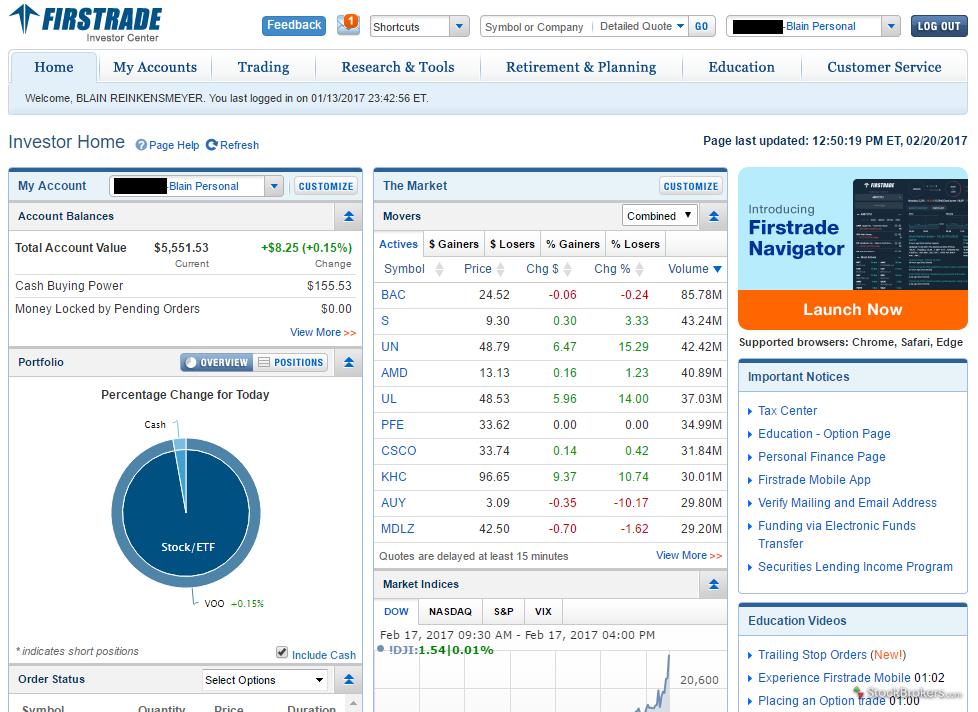Open the Tax Center notice

[787, 411]
